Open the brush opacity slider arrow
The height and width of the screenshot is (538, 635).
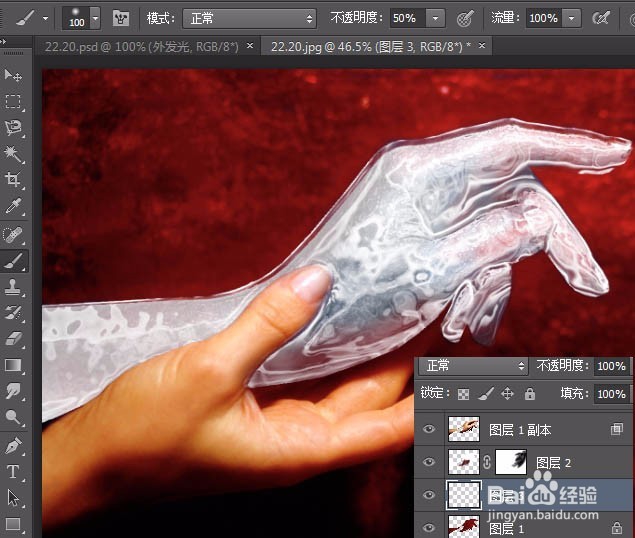435,18
